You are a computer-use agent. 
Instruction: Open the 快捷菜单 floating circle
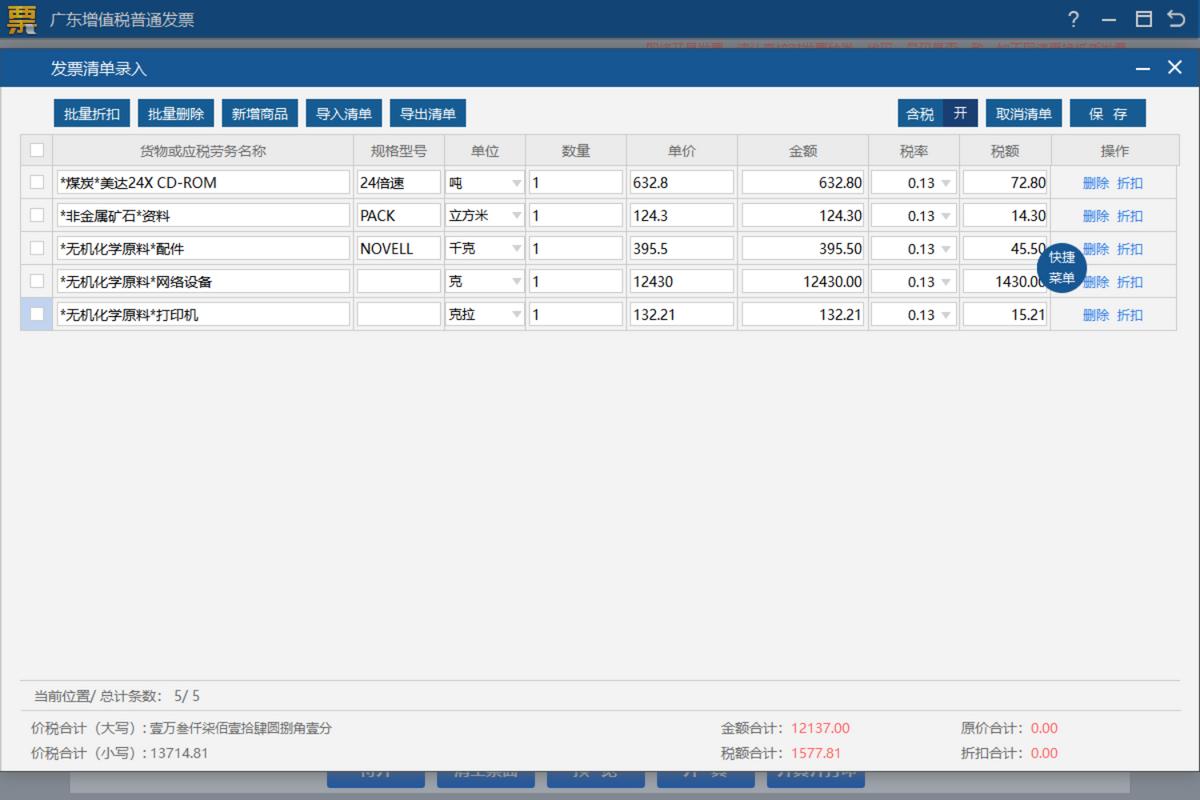click(1061, 268)
